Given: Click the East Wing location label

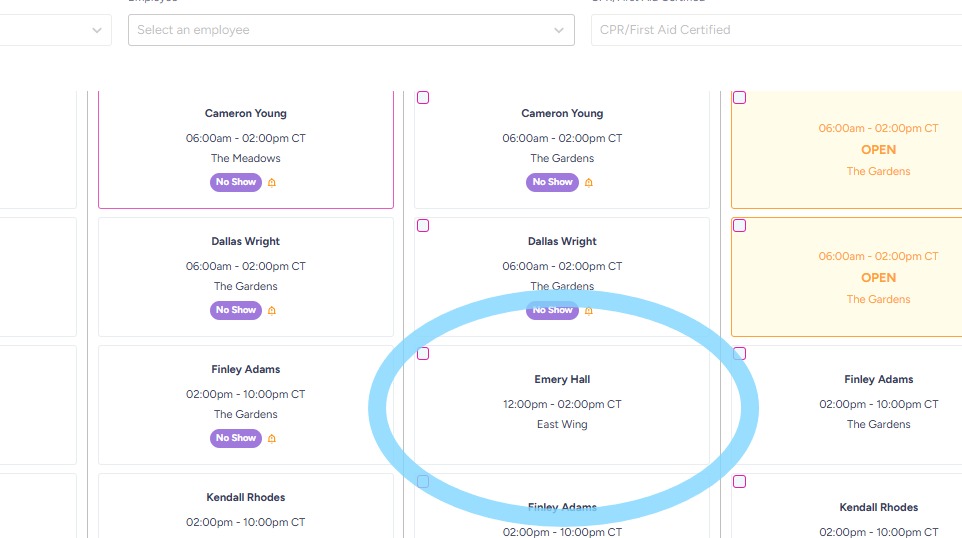Looking at the screenshot, I should point(562,425).
